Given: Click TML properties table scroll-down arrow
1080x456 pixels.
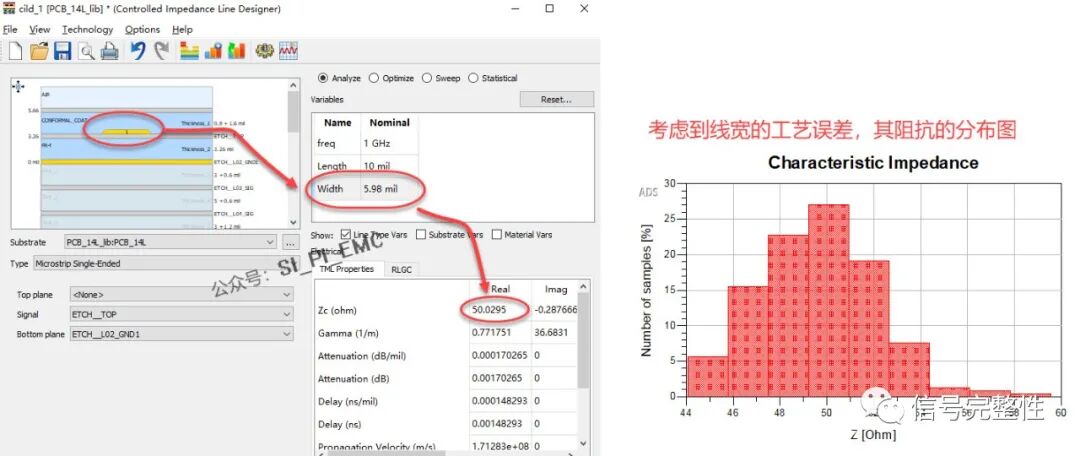Looking at the screenshot, I should tap(583, 444).
